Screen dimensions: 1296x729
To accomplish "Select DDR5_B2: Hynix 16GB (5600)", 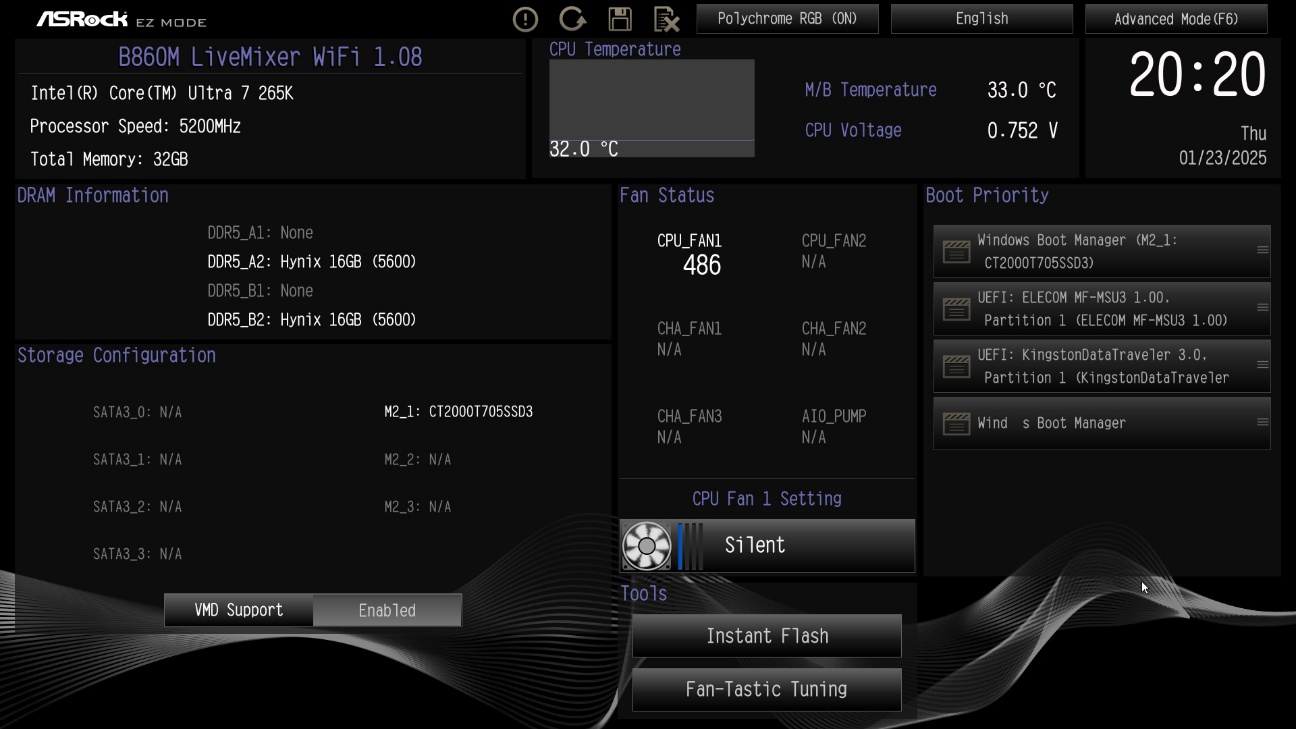I will click(312, 320).
